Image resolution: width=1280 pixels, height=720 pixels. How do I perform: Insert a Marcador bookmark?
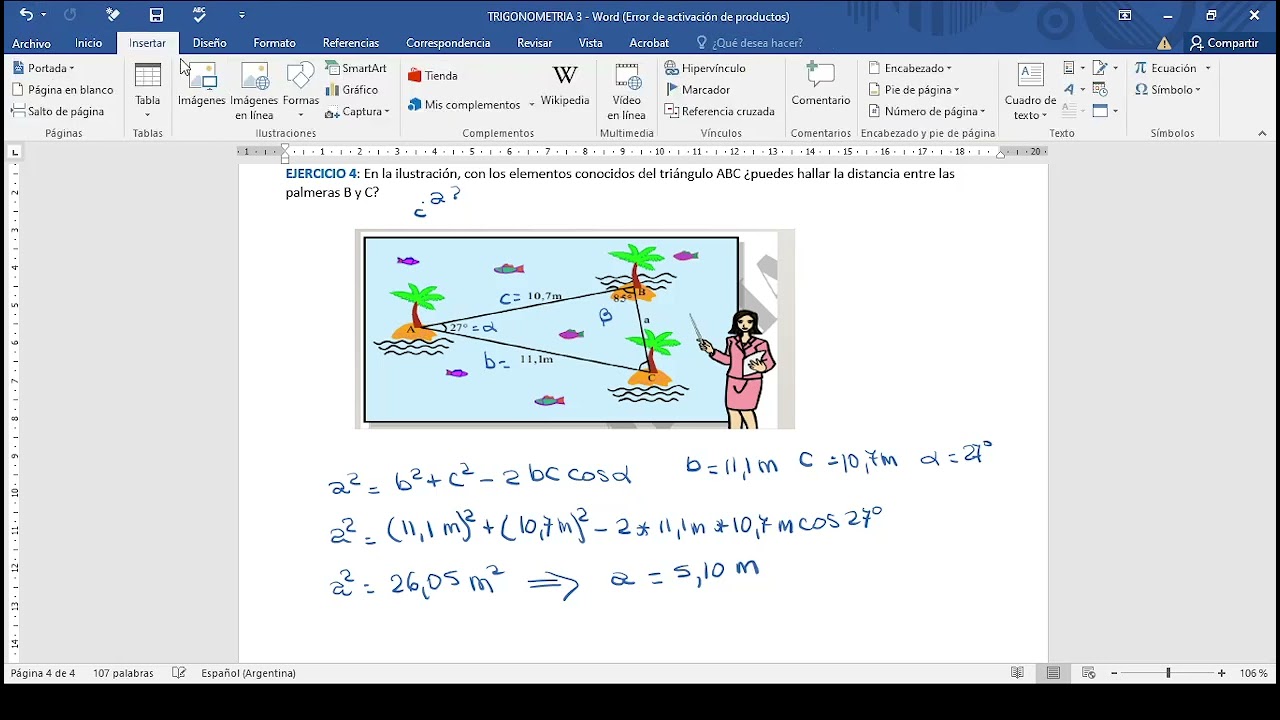coord(698,90)
